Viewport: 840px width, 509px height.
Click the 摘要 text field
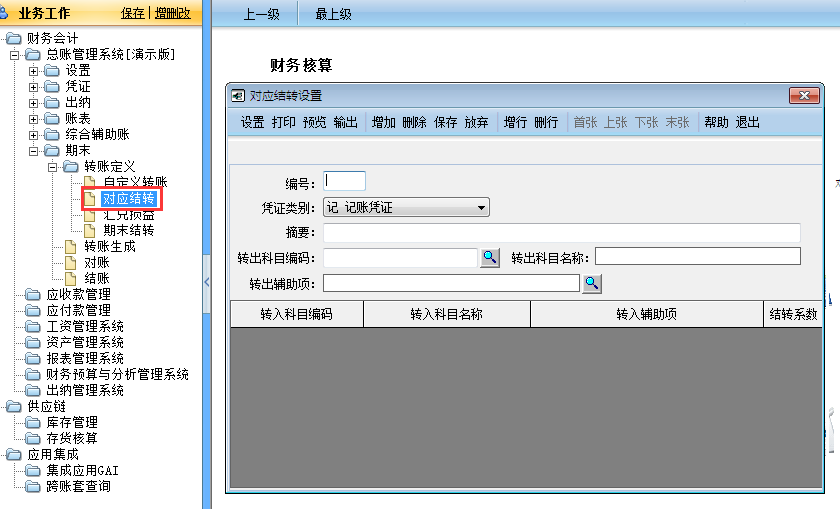click(x=561, y=233)
